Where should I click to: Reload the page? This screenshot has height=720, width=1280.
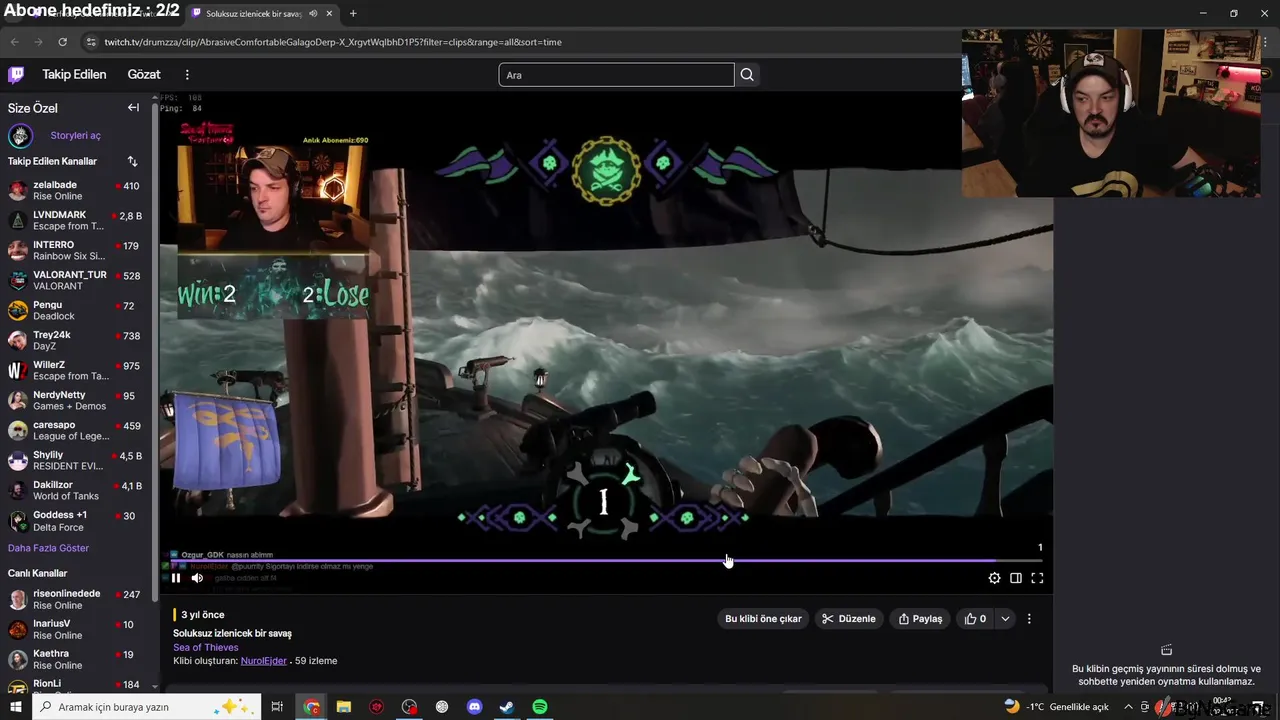pyautogui.click(x=62, y=42)
